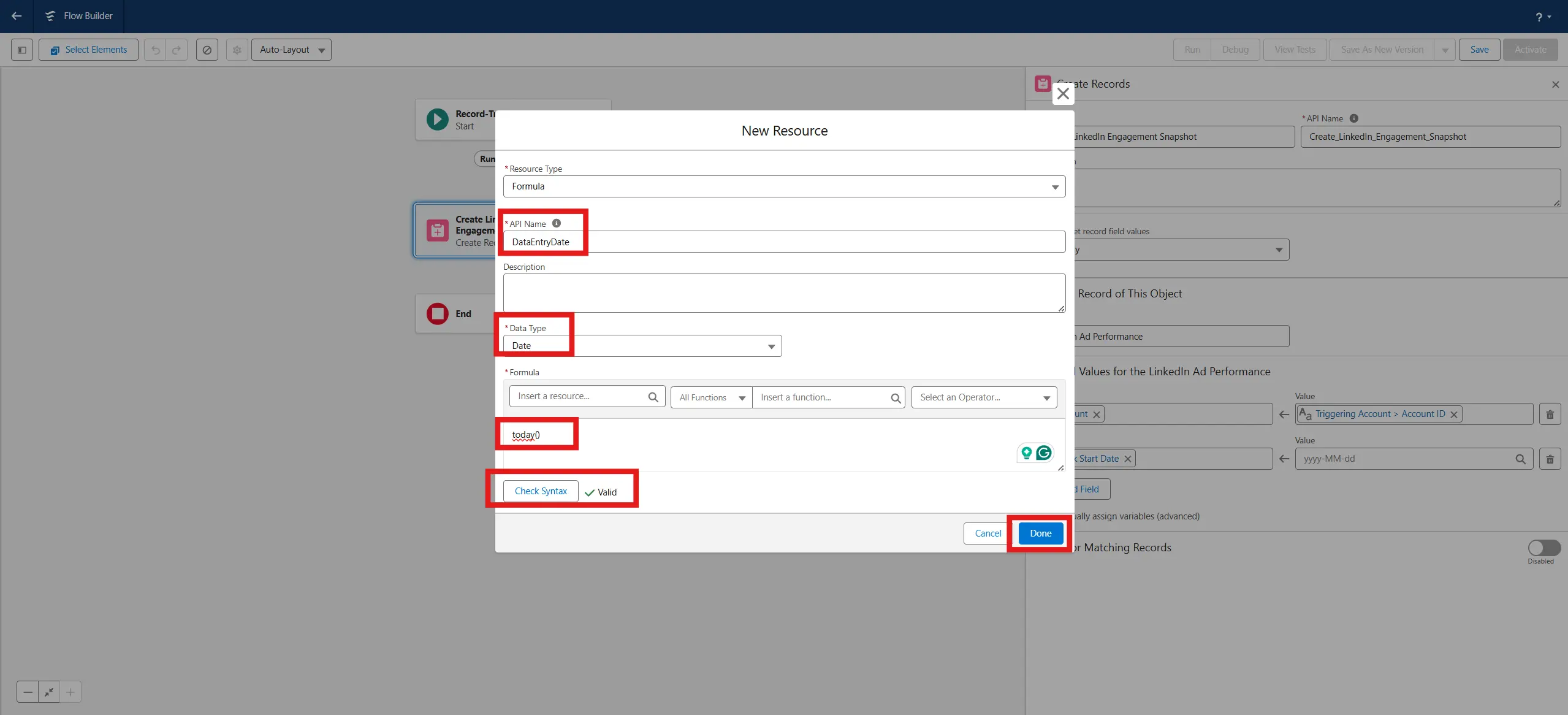Click the back arrow in Flow Builder header
1568x715 pixels.
point(17,16)
